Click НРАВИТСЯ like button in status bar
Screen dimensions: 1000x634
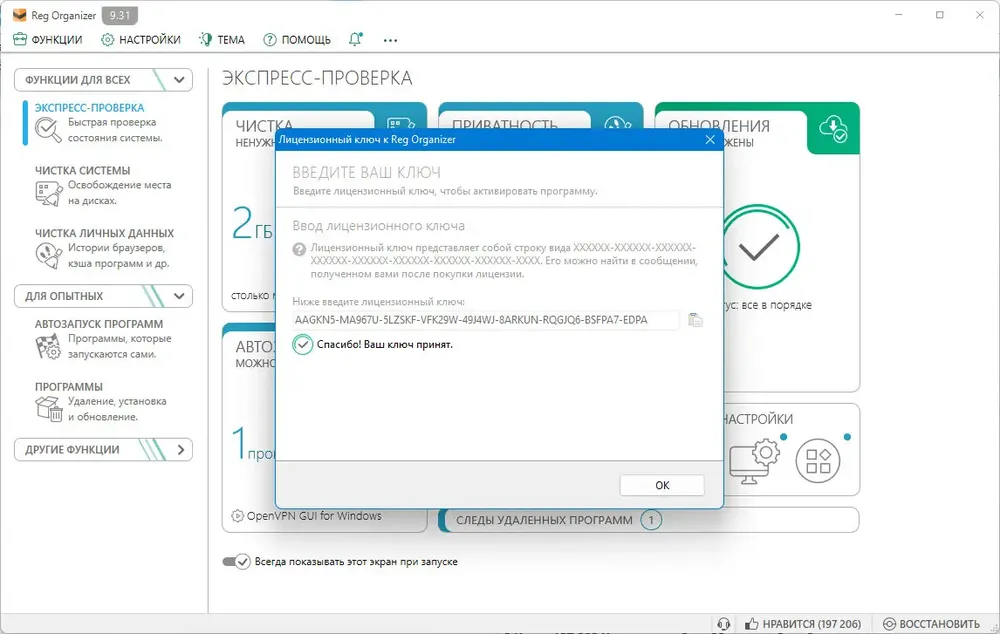[802, 624]
